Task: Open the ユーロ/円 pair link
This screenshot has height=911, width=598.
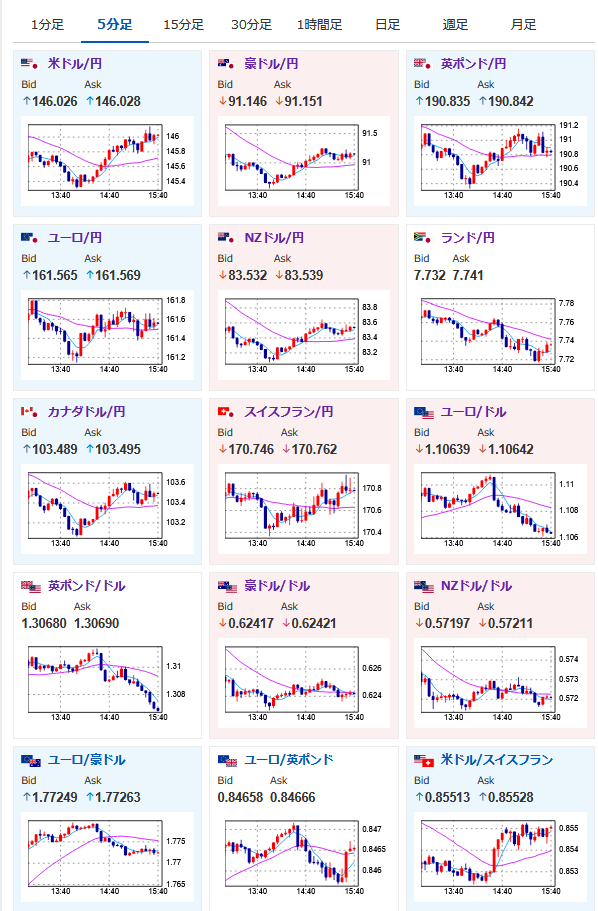Action: coord(75,238)
